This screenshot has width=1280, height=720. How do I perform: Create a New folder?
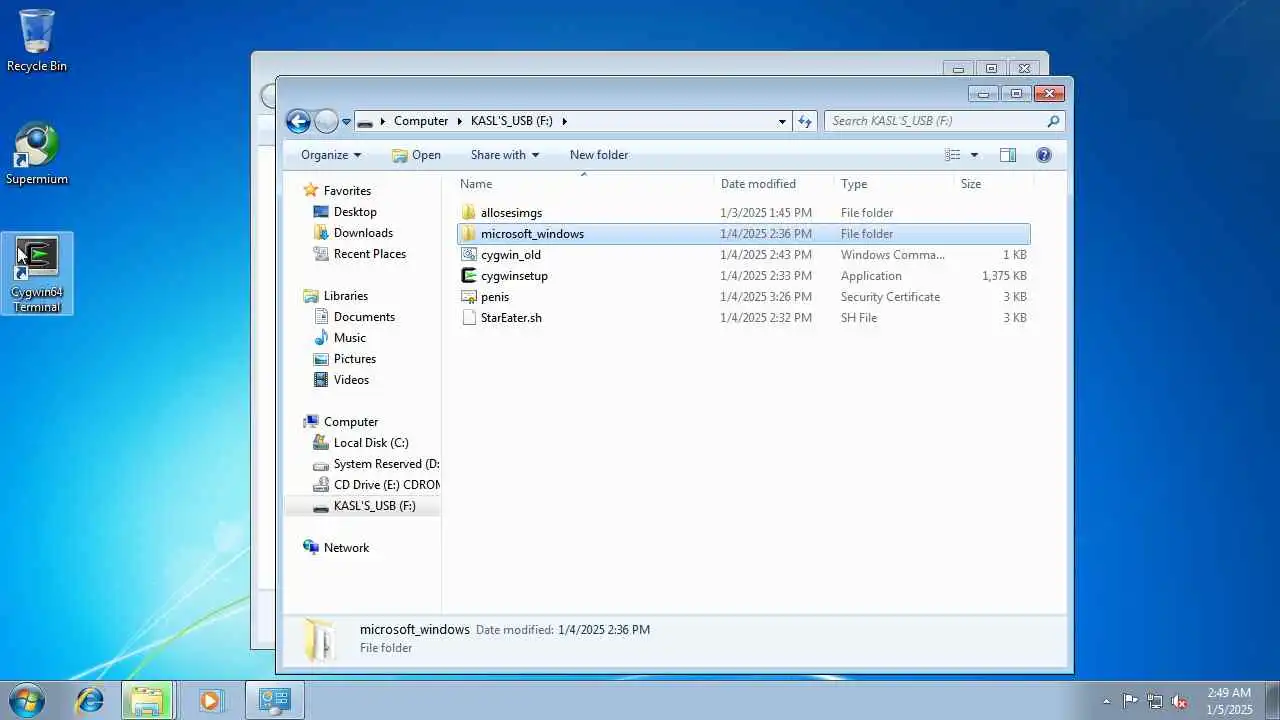[x=599, y=155]
